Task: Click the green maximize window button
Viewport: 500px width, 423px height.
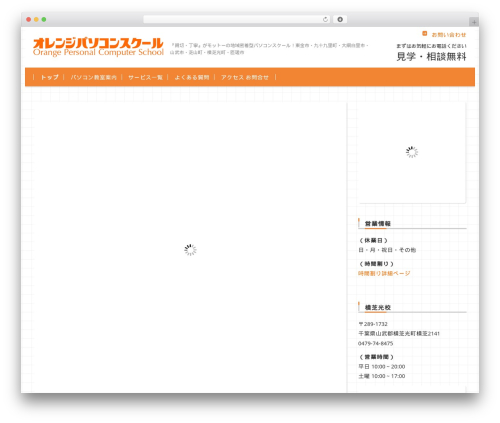Action: pos(44,20)
